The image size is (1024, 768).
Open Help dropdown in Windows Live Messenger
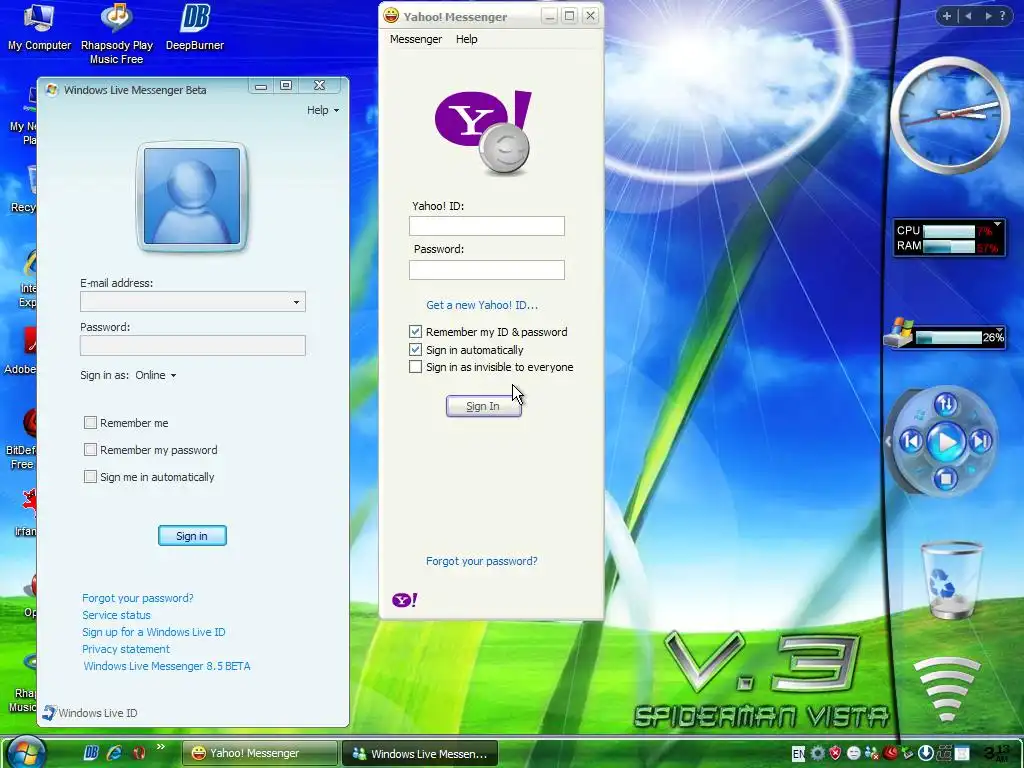point(323,110)
